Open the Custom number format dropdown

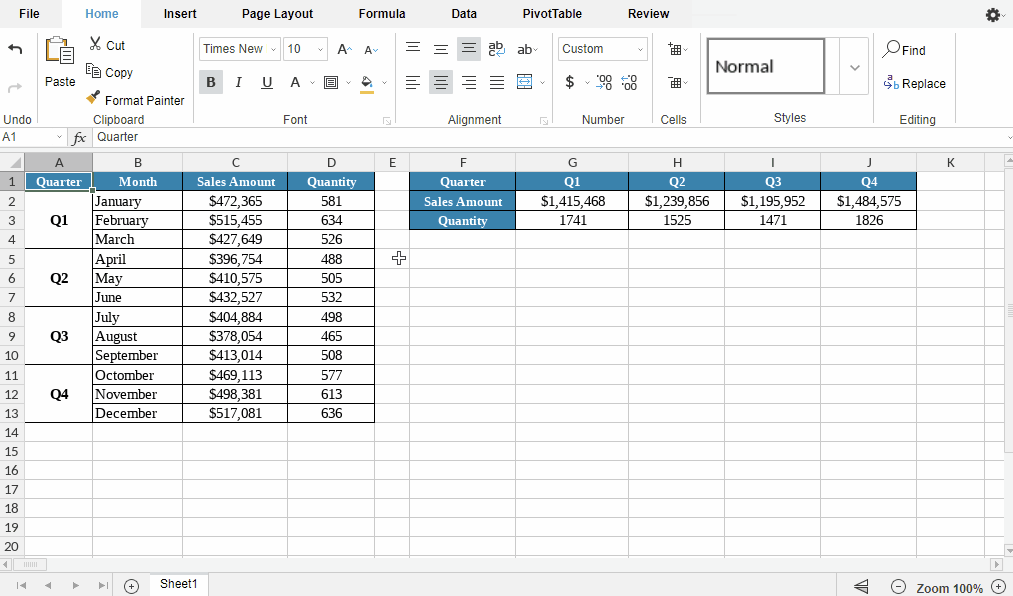point(602,49)
